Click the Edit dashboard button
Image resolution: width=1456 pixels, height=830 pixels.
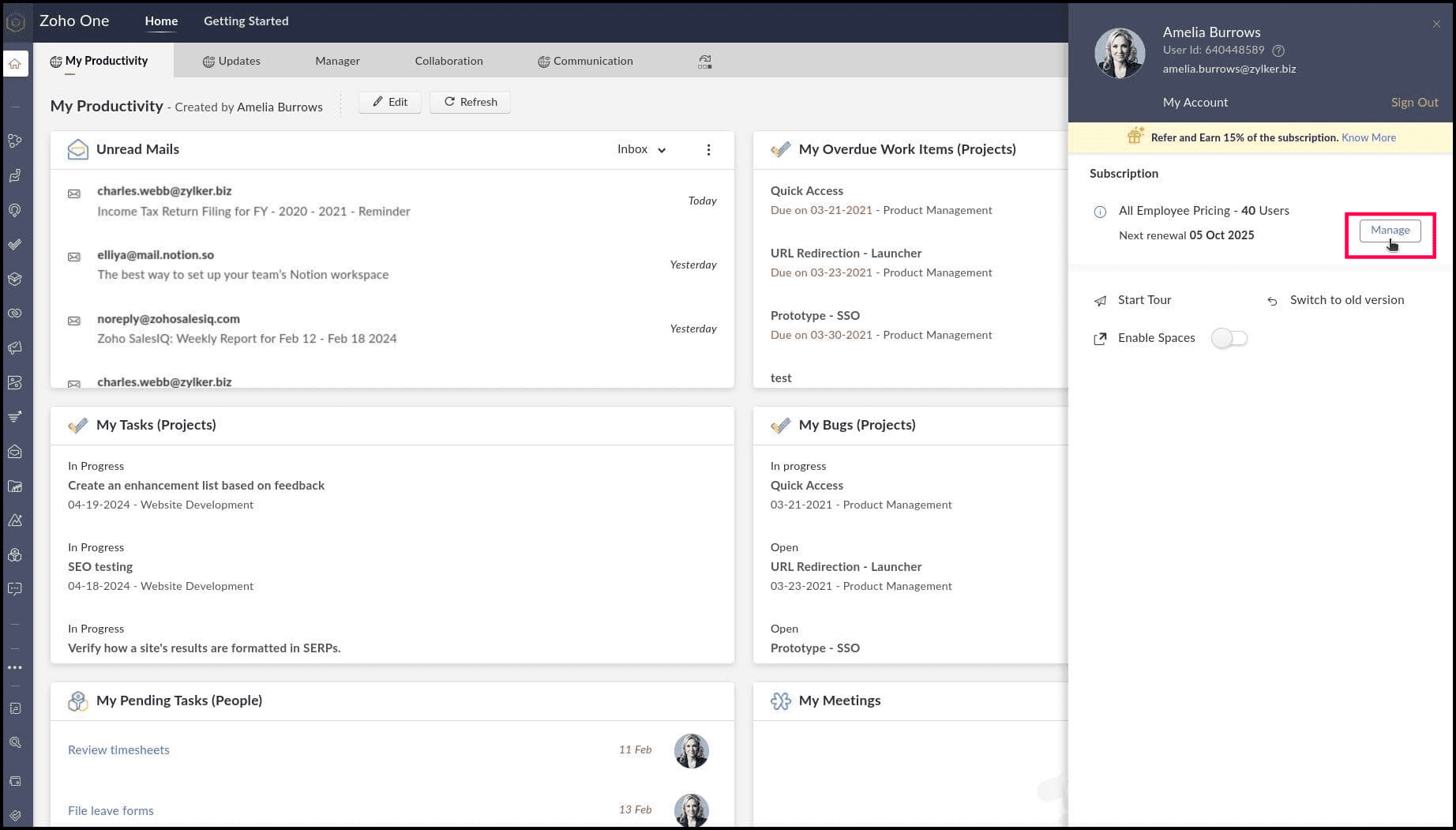coord(390,102)
